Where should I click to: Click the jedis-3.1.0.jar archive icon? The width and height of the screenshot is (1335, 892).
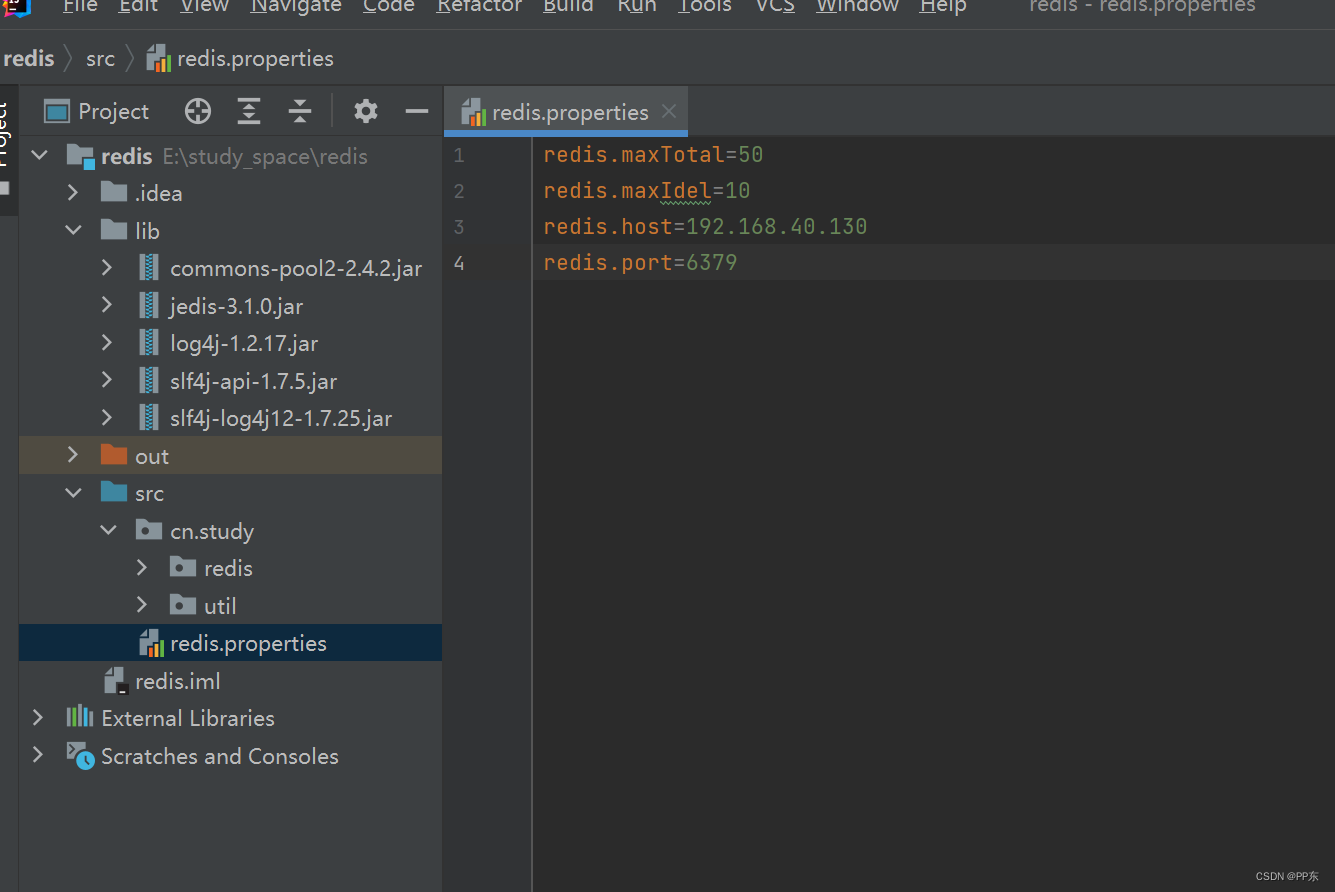(149, 306)
